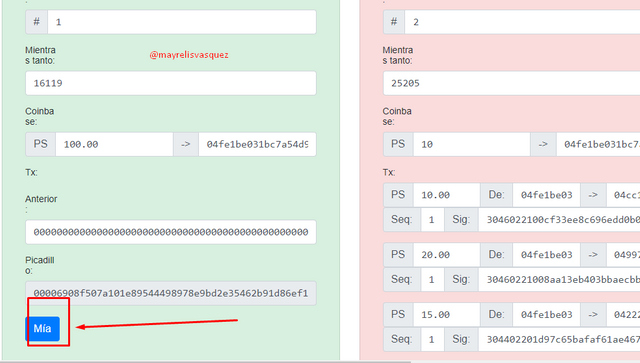Select the hash field starting 00006908f507
640x363 pixels.
point(171,293)
